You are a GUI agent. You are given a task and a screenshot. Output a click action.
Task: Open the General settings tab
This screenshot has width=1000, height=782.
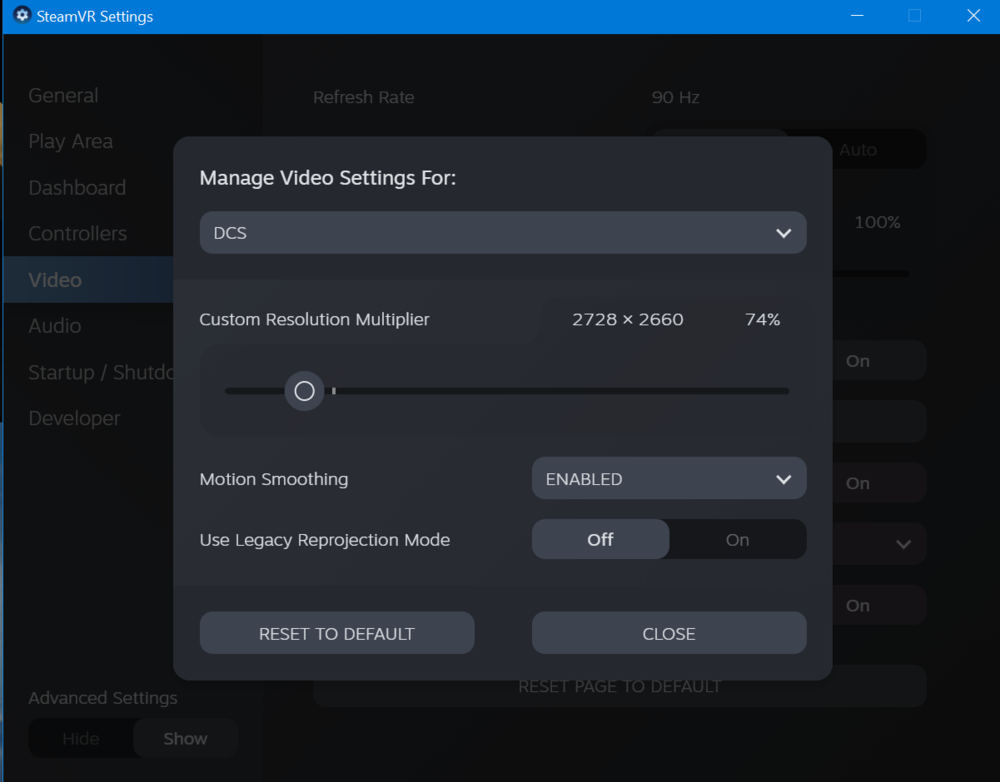(x=63, y=96)
